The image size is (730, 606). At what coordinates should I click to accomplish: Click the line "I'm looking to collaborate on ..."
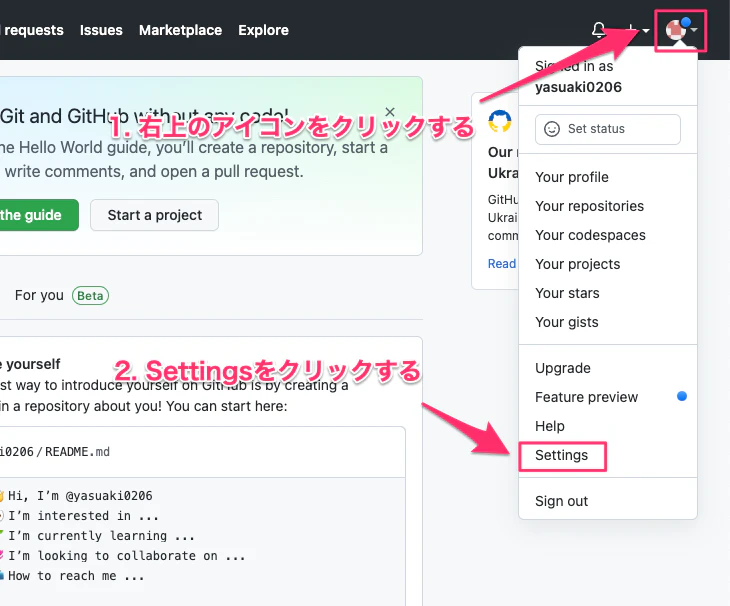127,556
